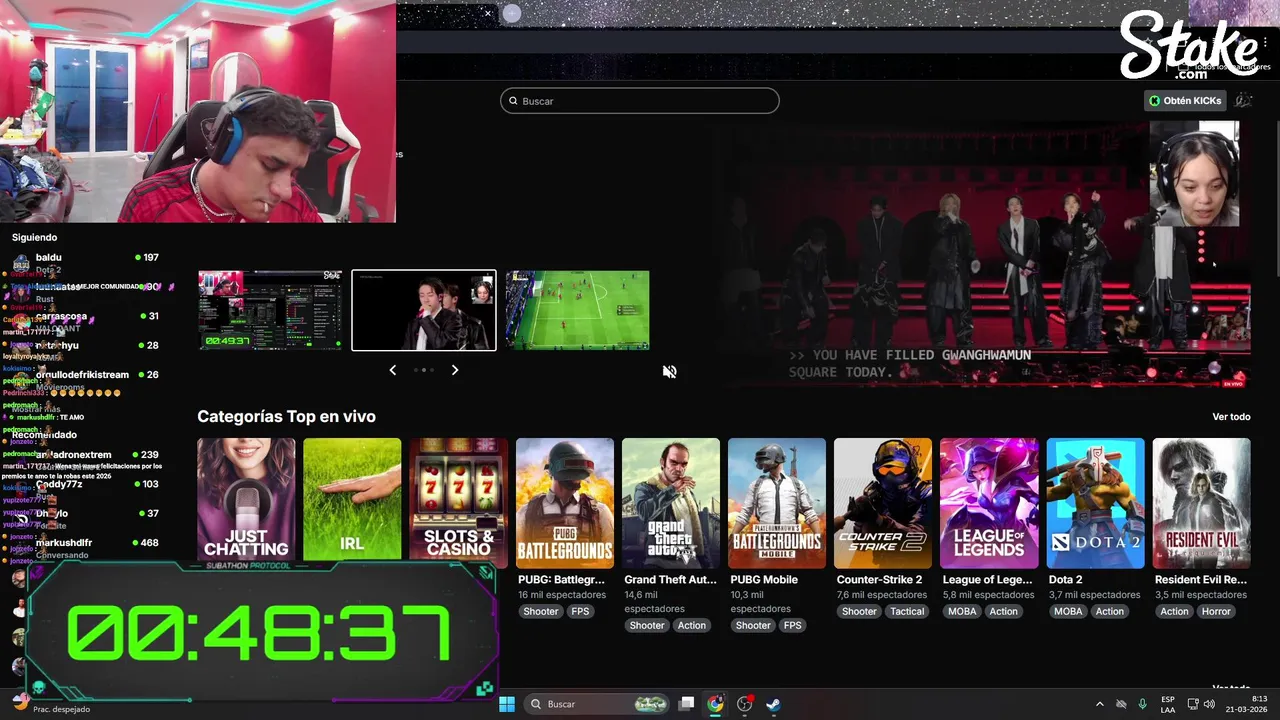Go to next featured stream with right arrow
The height and width of the screenshot is (720, 1280).
click(455, 370)
